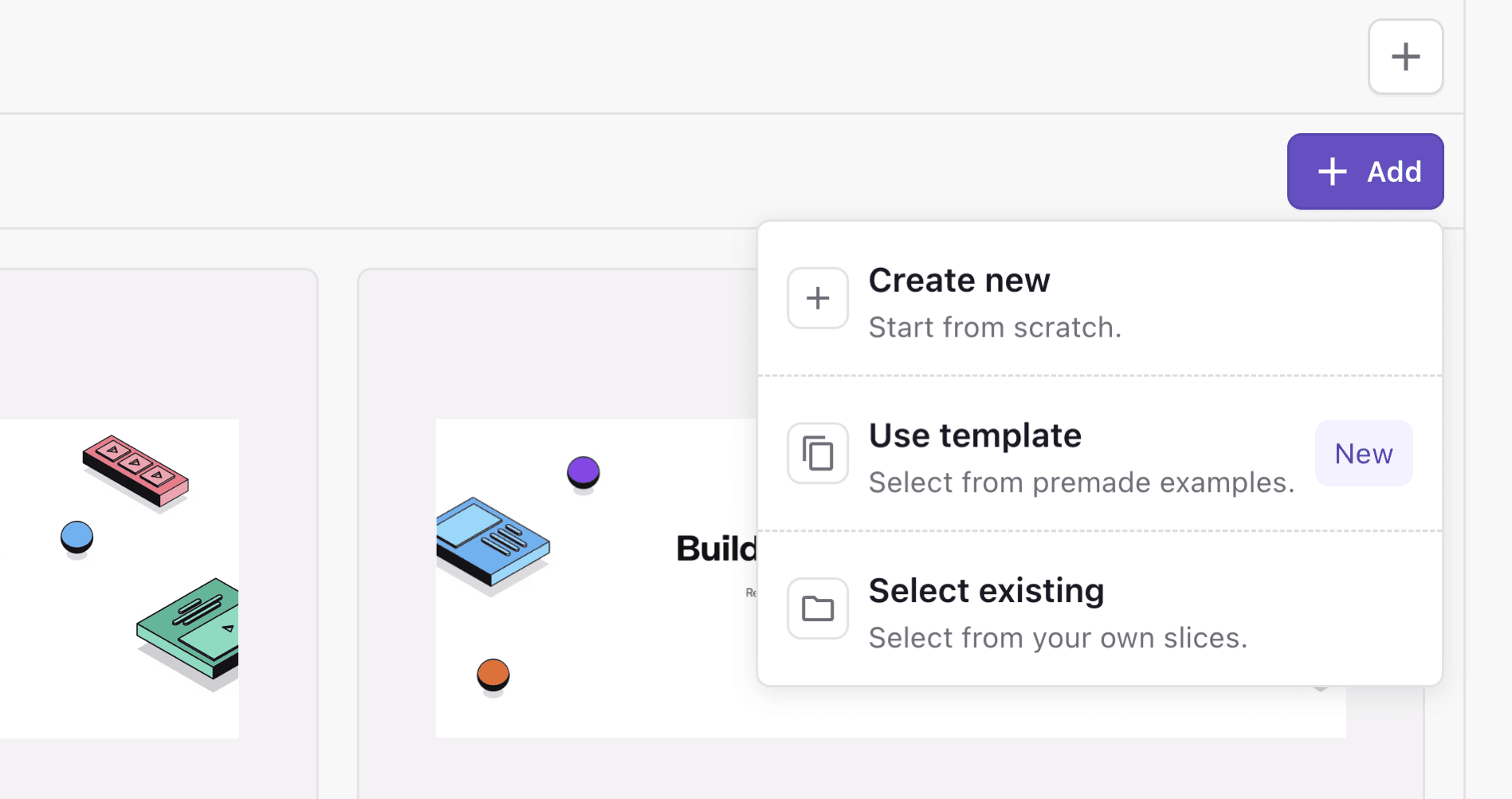Click the copy icon next to Use template

pos(817,453)
